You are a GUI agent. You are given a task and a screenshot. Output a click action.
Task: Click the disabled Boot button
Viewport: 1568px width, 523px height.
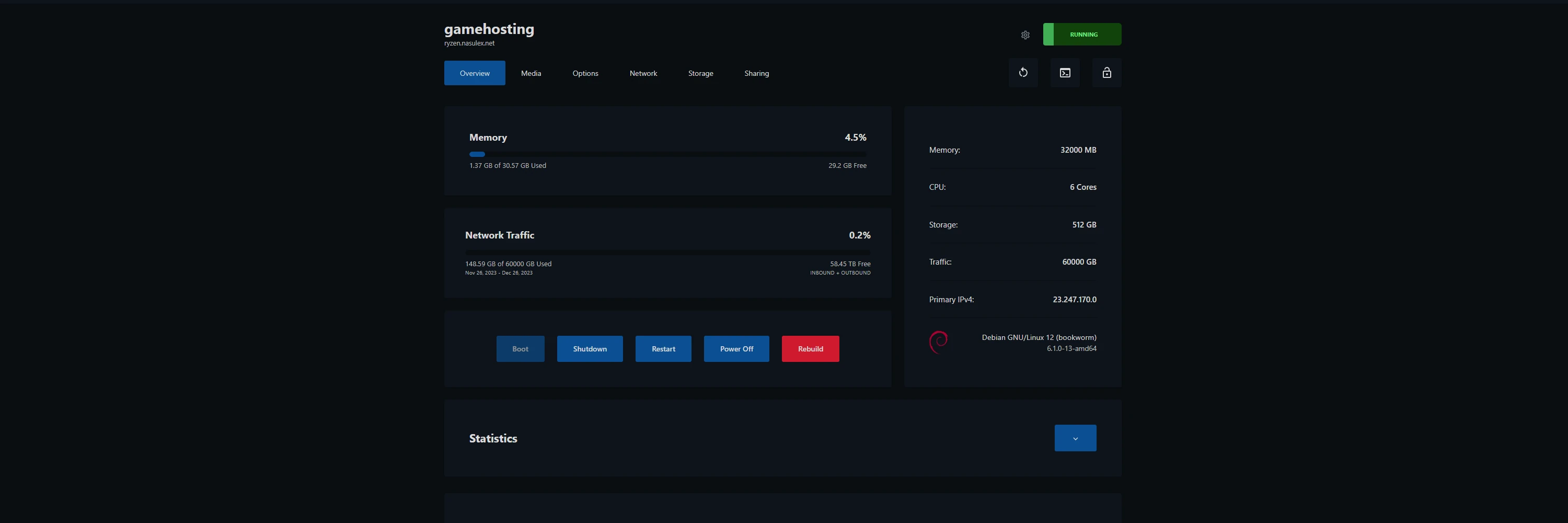520,348
